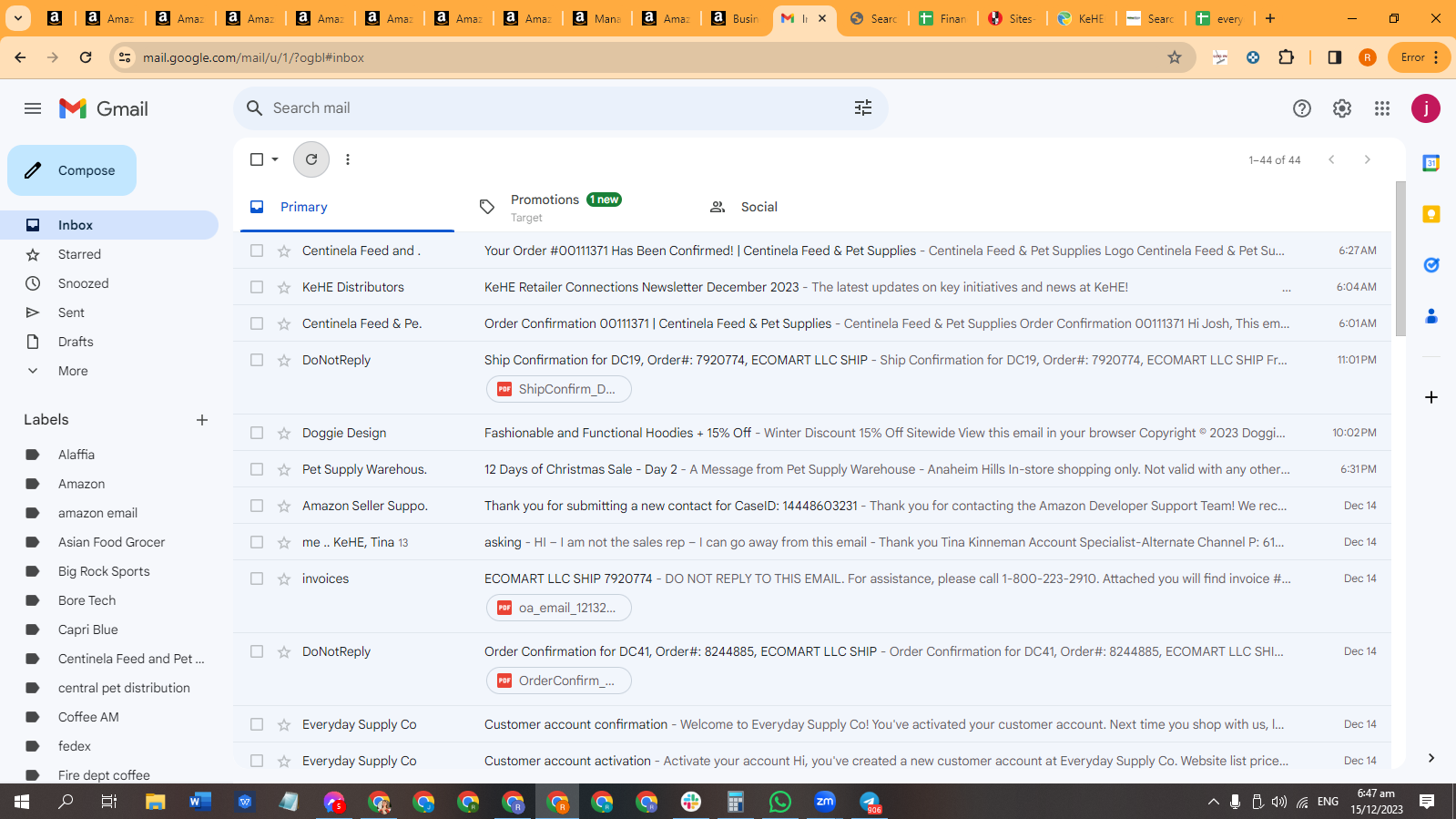
Task: Open the Chrome tab search dropdown
Action: pos(18,18)
